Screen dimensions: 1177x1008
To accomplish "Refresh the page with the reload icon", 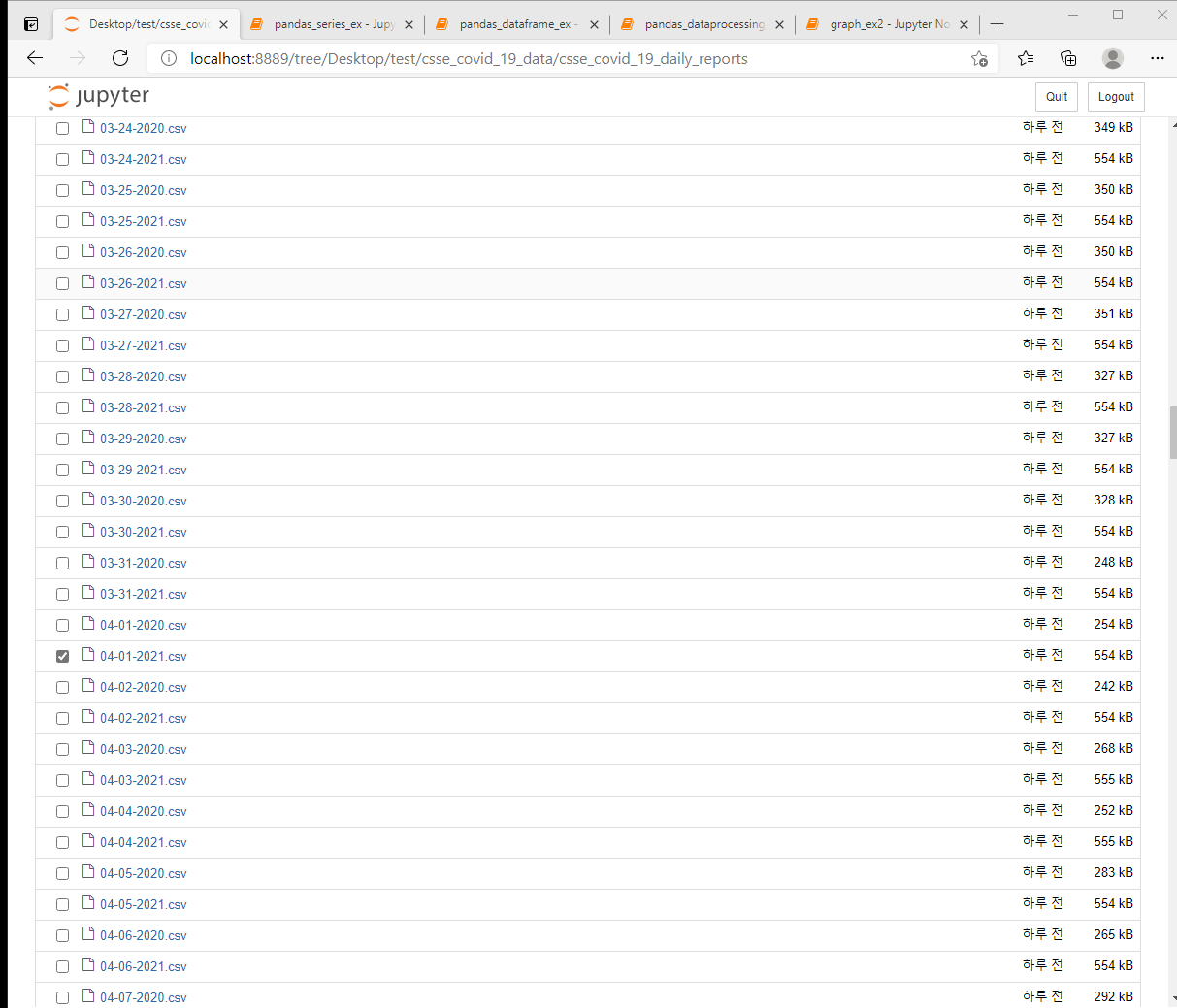I will pos(120,58).
